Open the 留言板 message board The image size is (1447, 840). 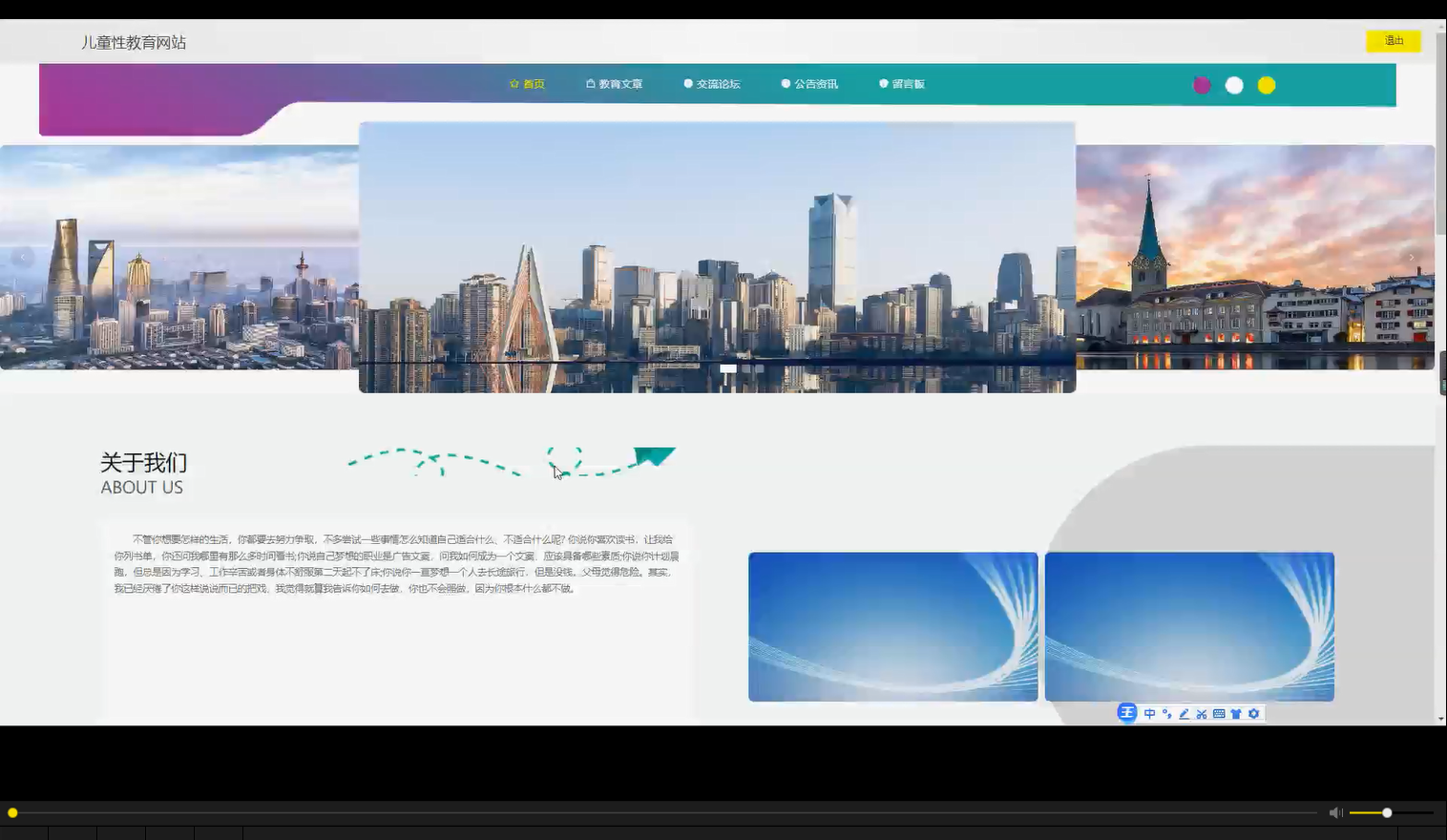[902, 84]
